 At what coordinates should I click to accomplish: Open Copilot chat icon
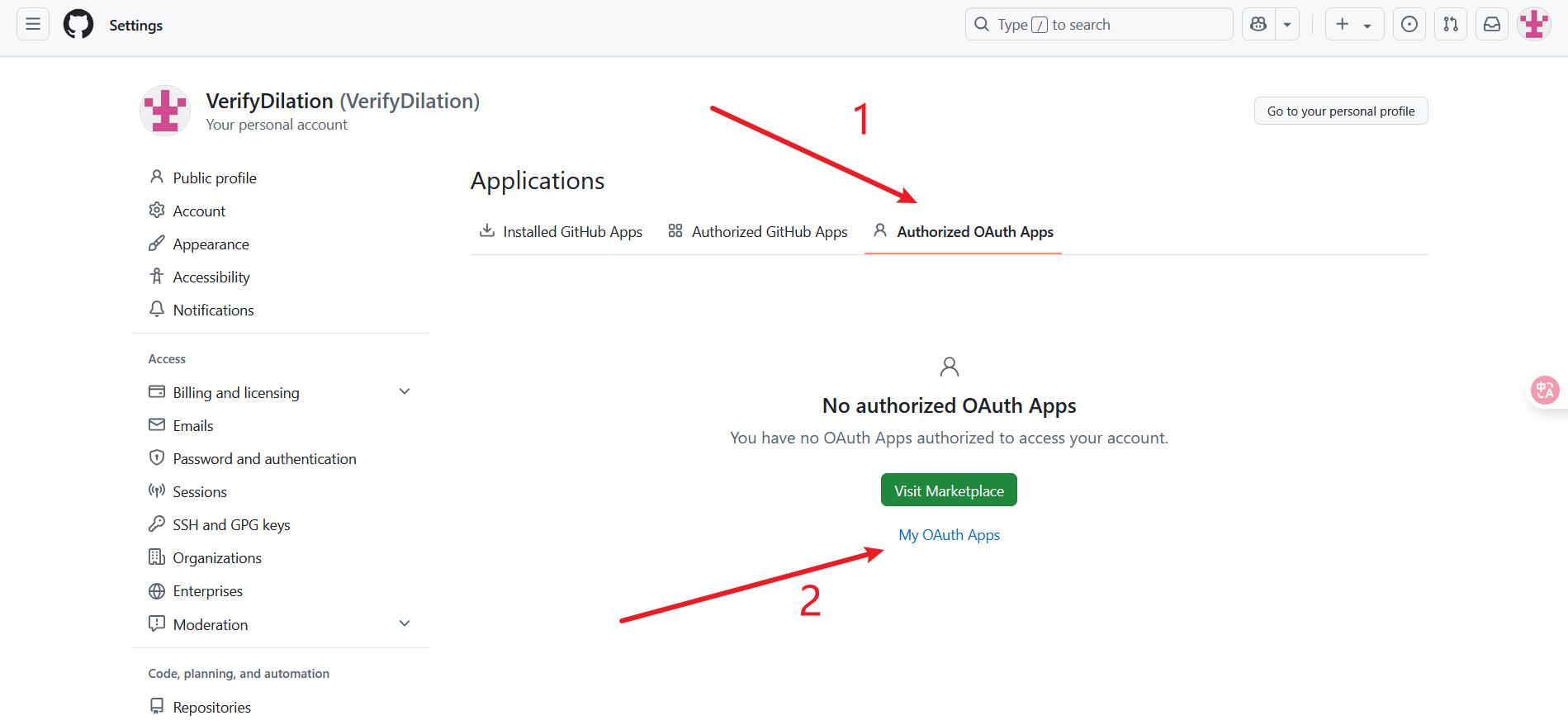pos(1258,25)
